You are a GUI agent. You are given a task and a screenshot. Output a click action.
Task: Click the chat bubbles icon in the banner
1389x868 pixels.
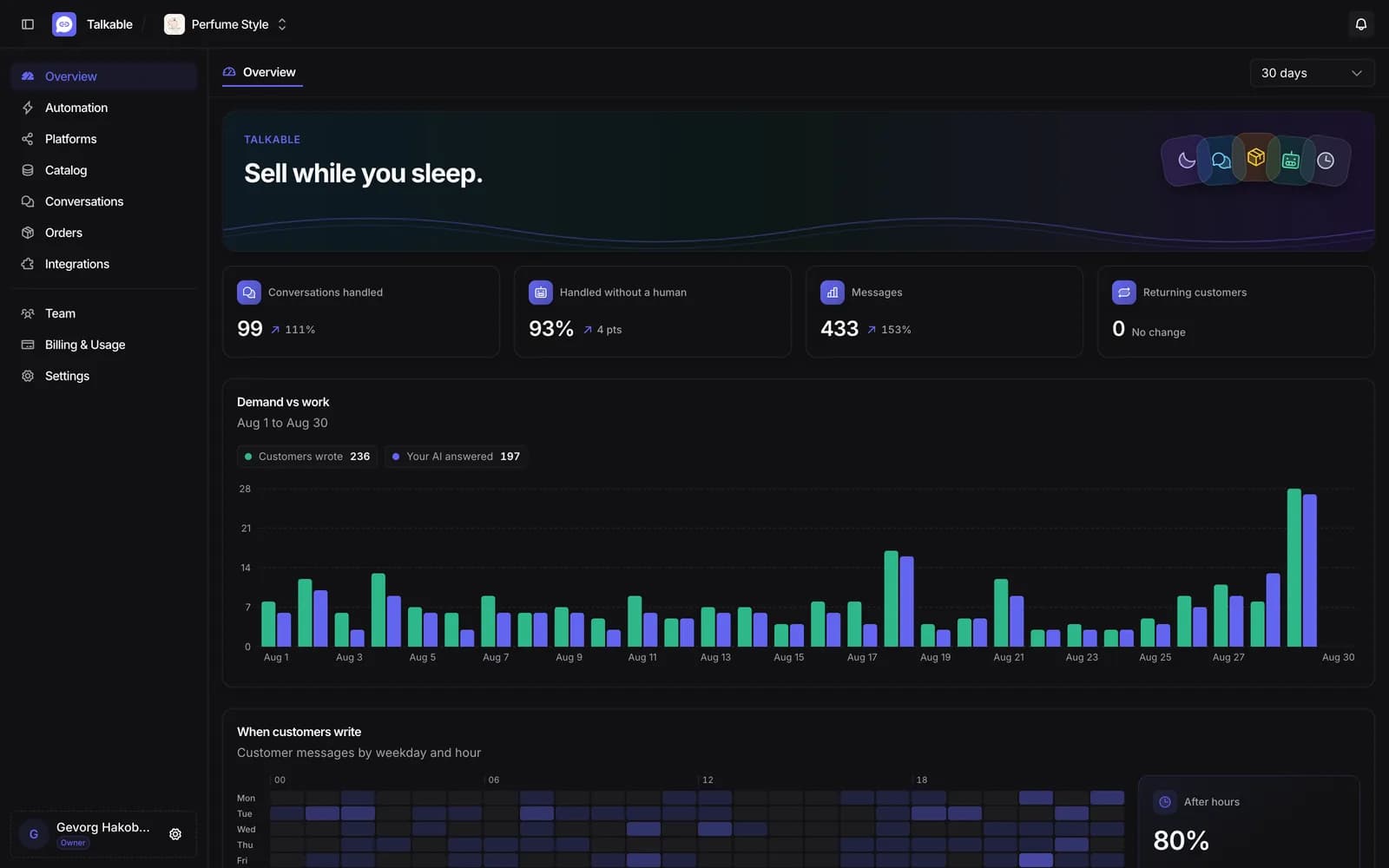1221,161
